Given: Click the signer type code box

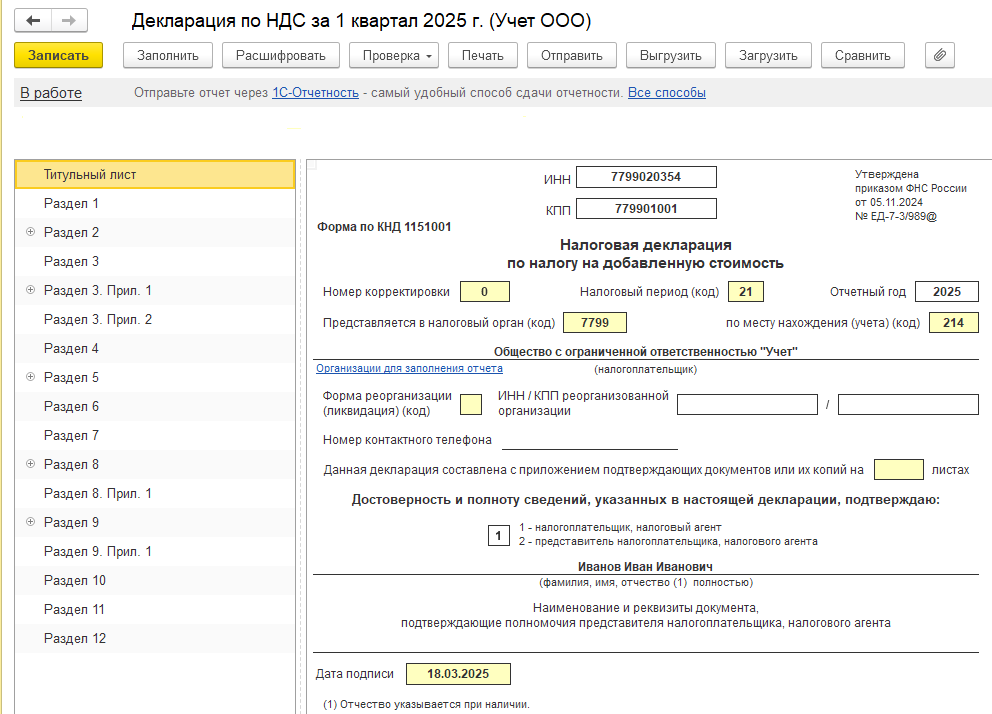Looking at the screenshot, I should point(499,535).
